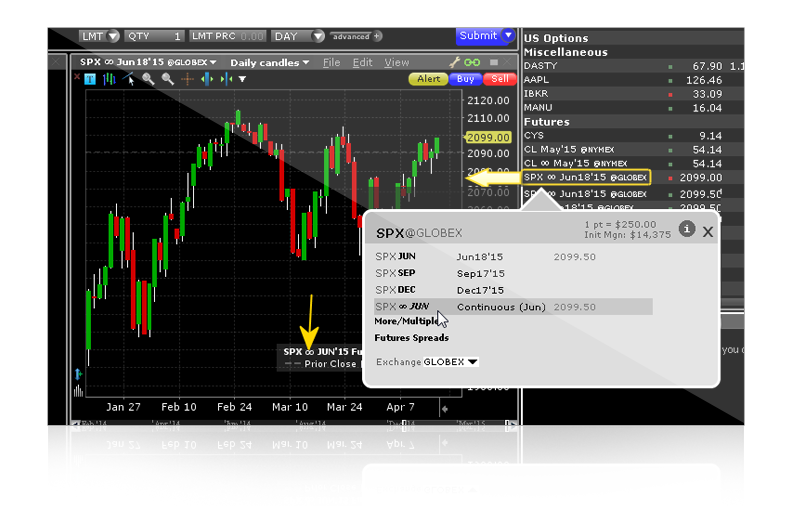Select the SPX DEC Dec17'15 contract row
Screen dimensions: 800x520
click(x=513, y=290)
